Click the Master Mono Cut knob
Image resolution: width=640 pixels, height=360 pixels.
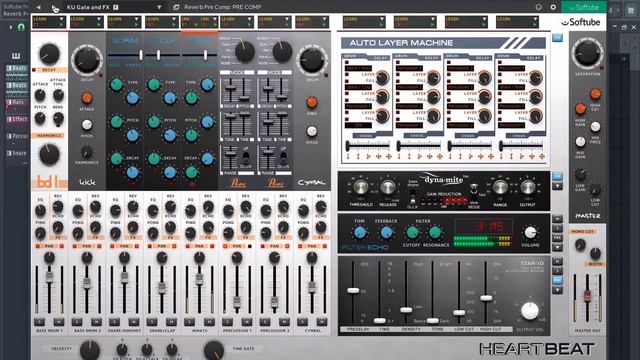580,245
